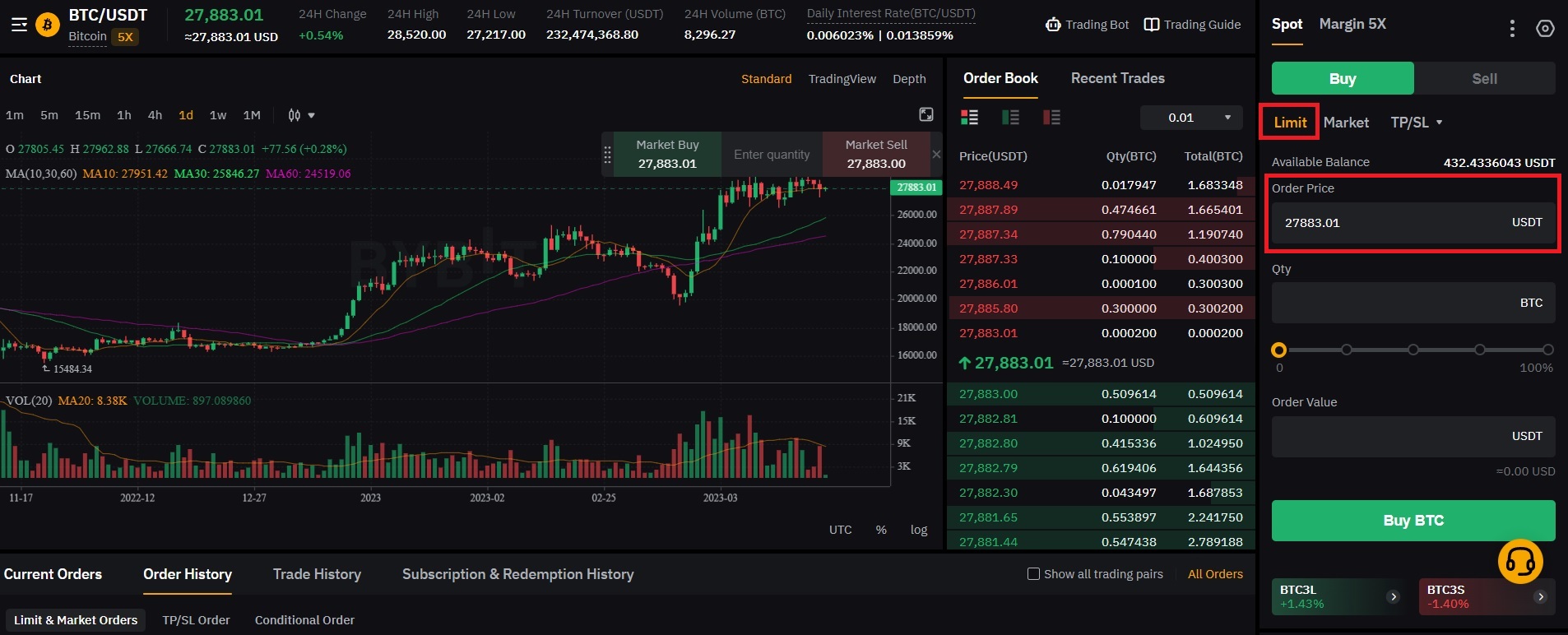Switch to Margin 5X tab
1568x635 pixels.
click(x=1352, y=24)
